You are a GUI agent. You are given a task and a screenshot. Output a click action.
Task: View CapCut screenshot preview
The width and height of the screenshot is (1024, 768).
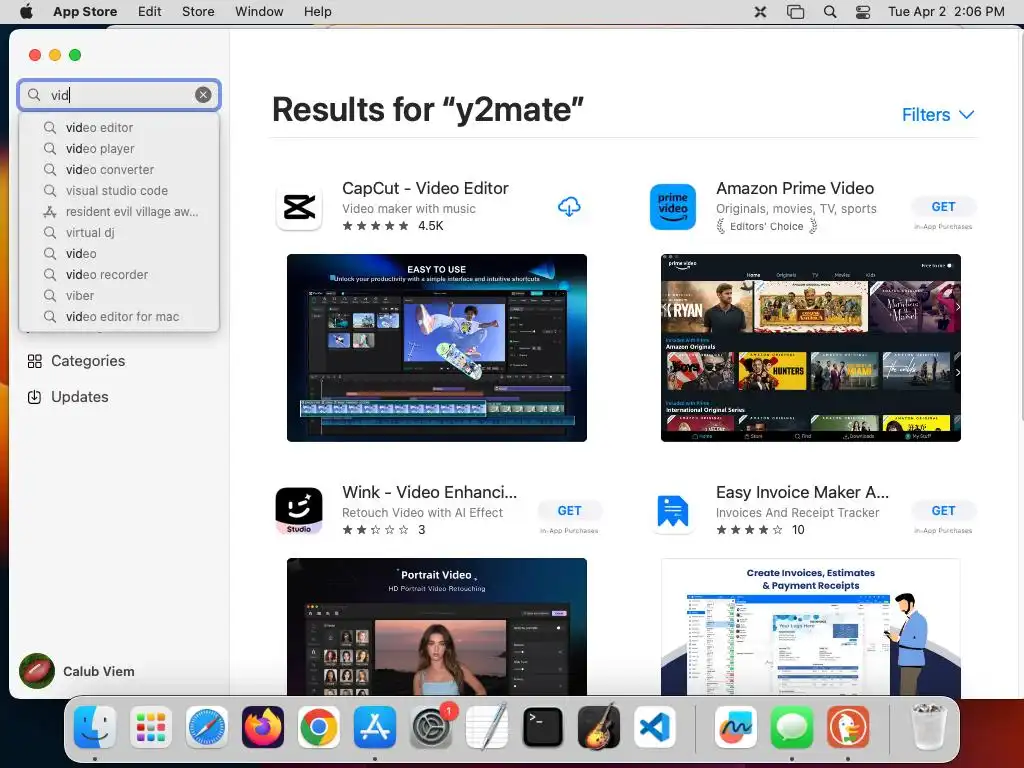coord(437,347)
